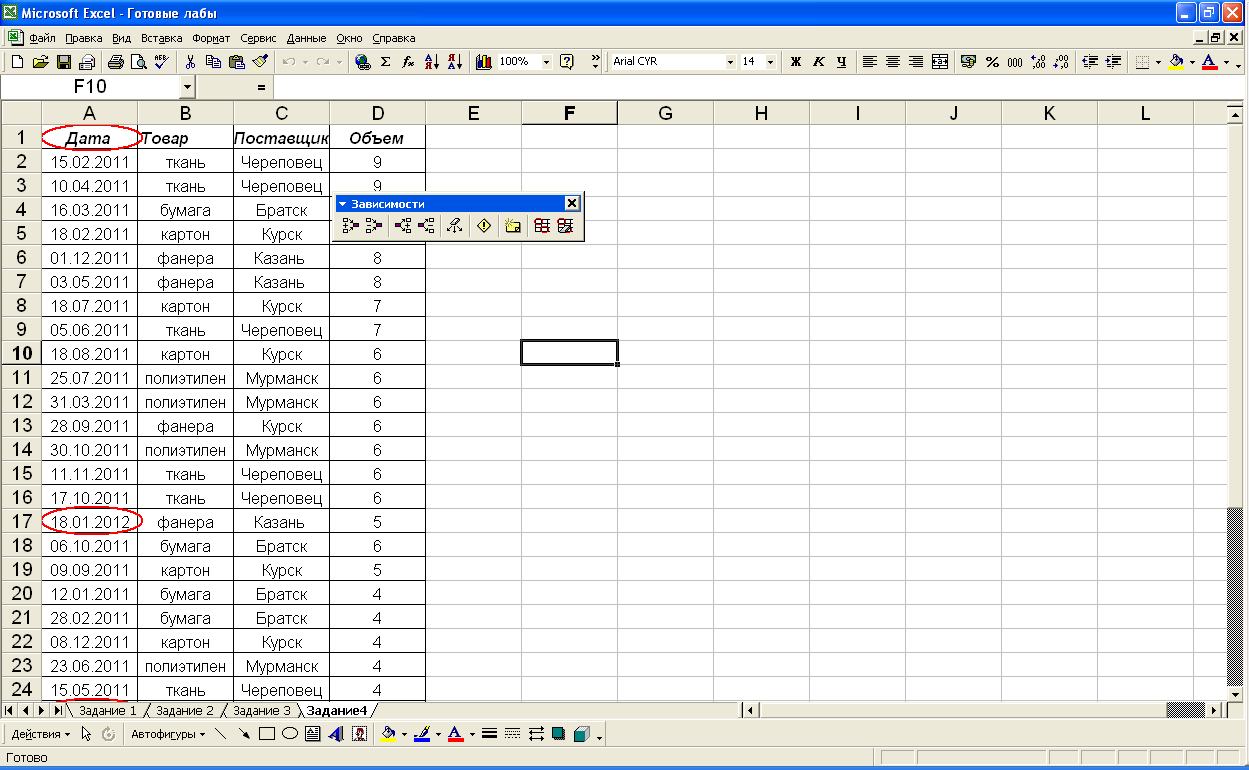Open the Правка menu

pos(84,38)
